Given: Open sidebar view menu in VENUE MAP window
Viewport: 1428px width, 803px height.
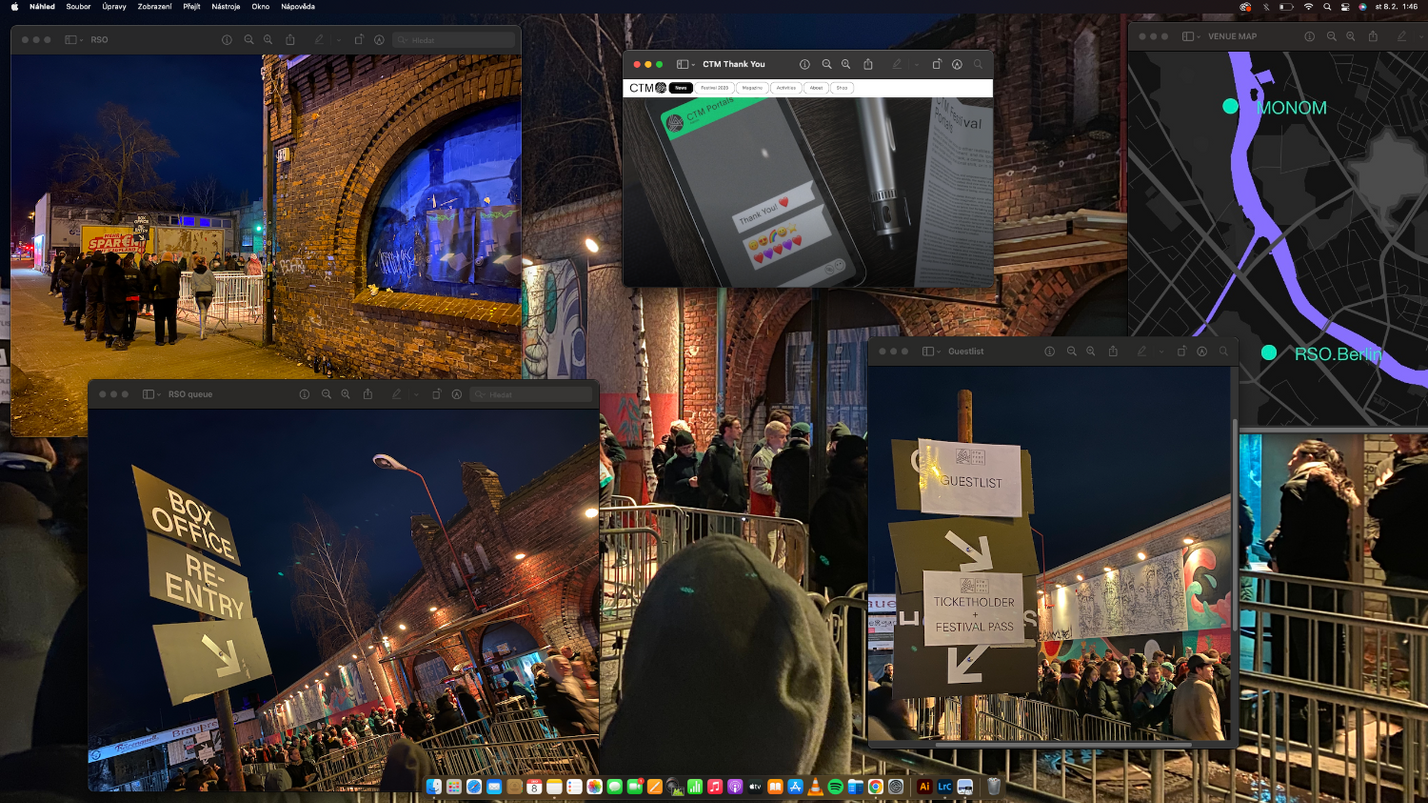Looking at the screenshot, I should pos(1190,36).
